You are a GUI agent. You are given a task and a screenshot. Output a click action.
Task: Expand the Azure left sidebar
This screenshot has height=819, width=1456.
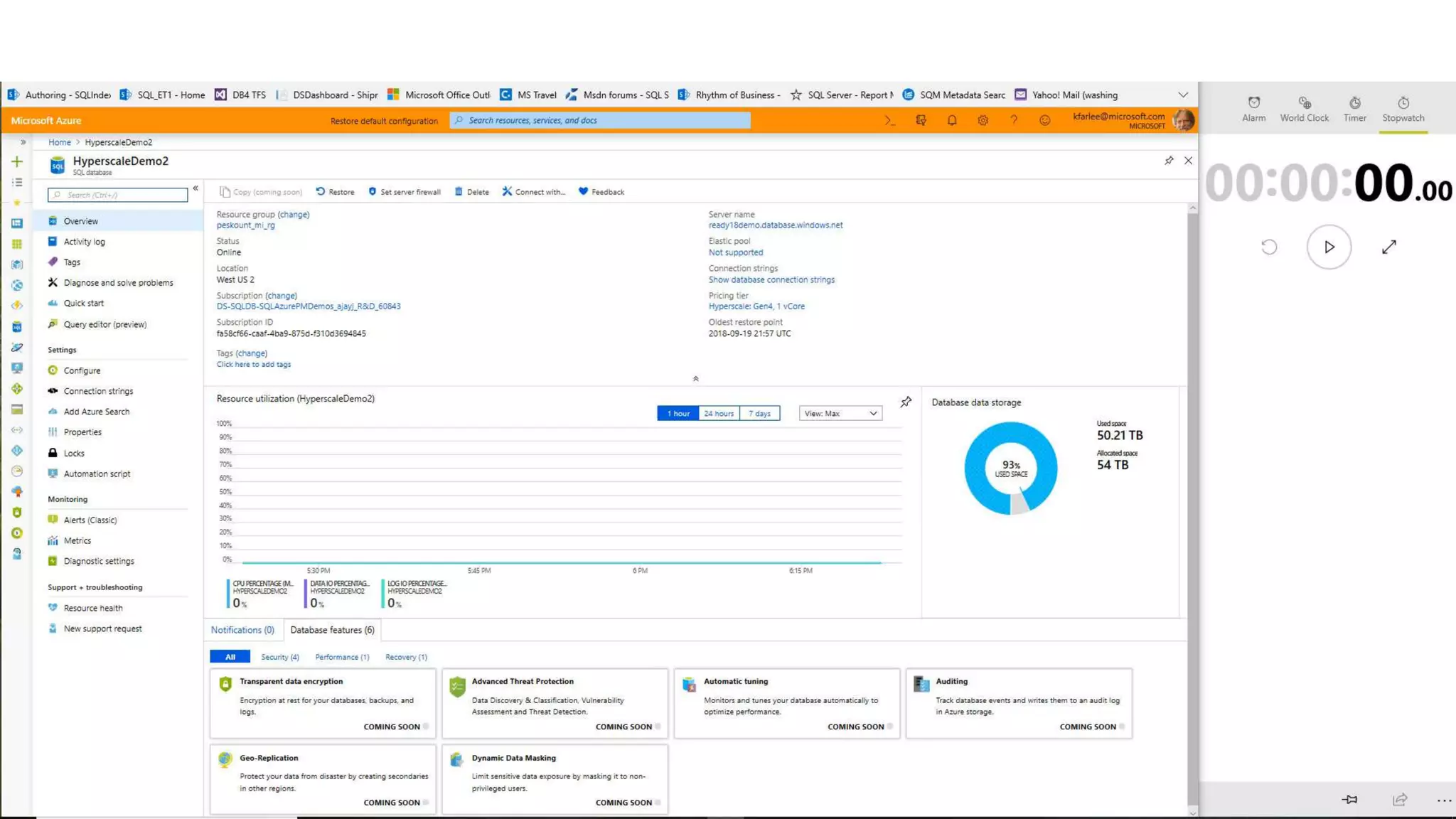pyautogui.click(x=23, y=142)
